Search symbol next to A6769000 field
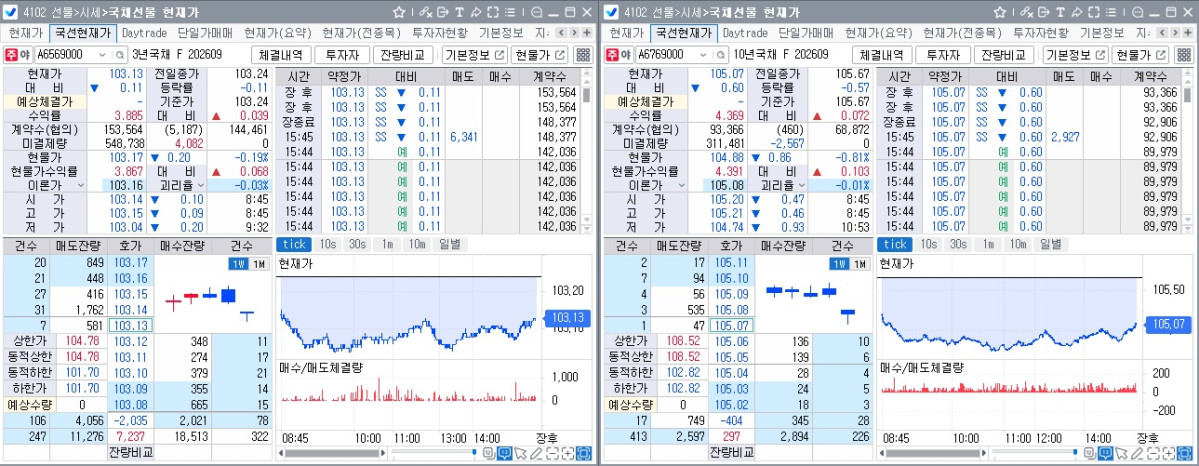Viewport: 1199px width, 466px height. tap(720, 55)
